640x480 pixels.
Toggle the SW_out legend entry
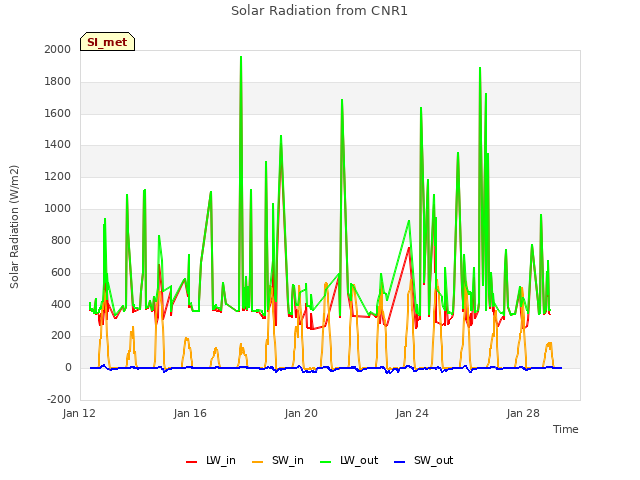tap(423, 460)
